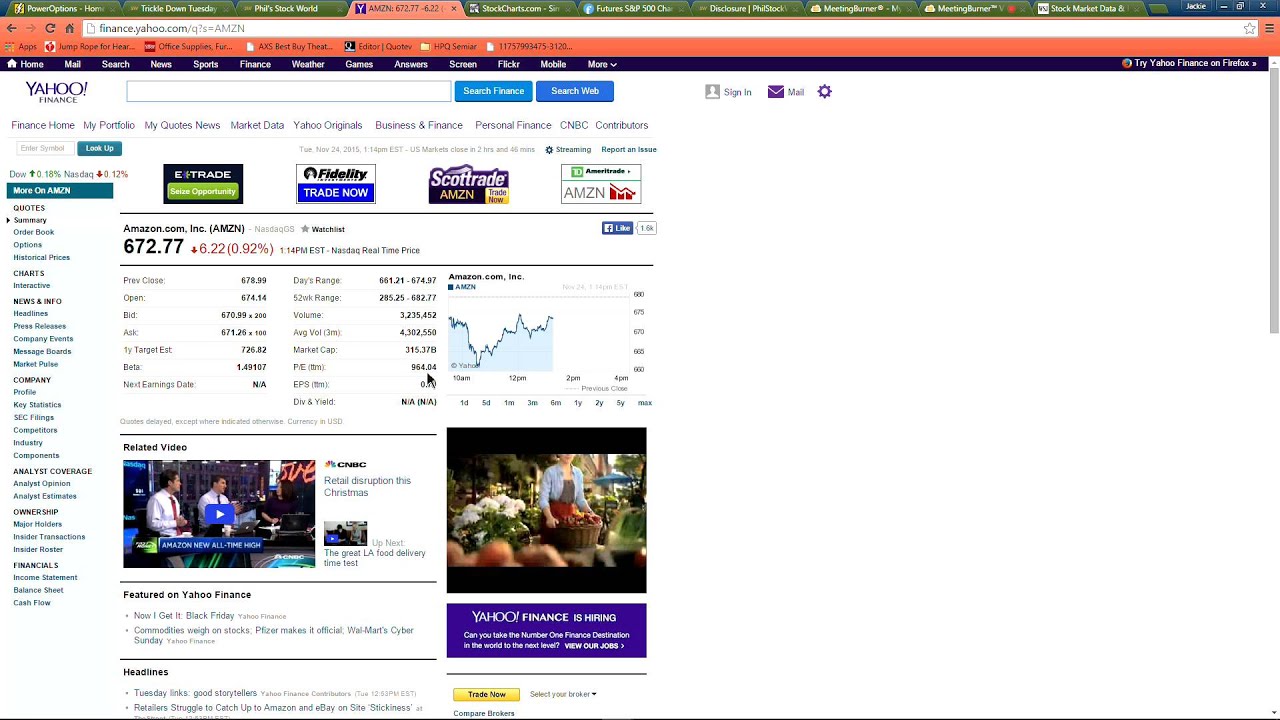1280x720 pixels.
Task: Open SEC Filings link
Action: [x=34, y=417]
